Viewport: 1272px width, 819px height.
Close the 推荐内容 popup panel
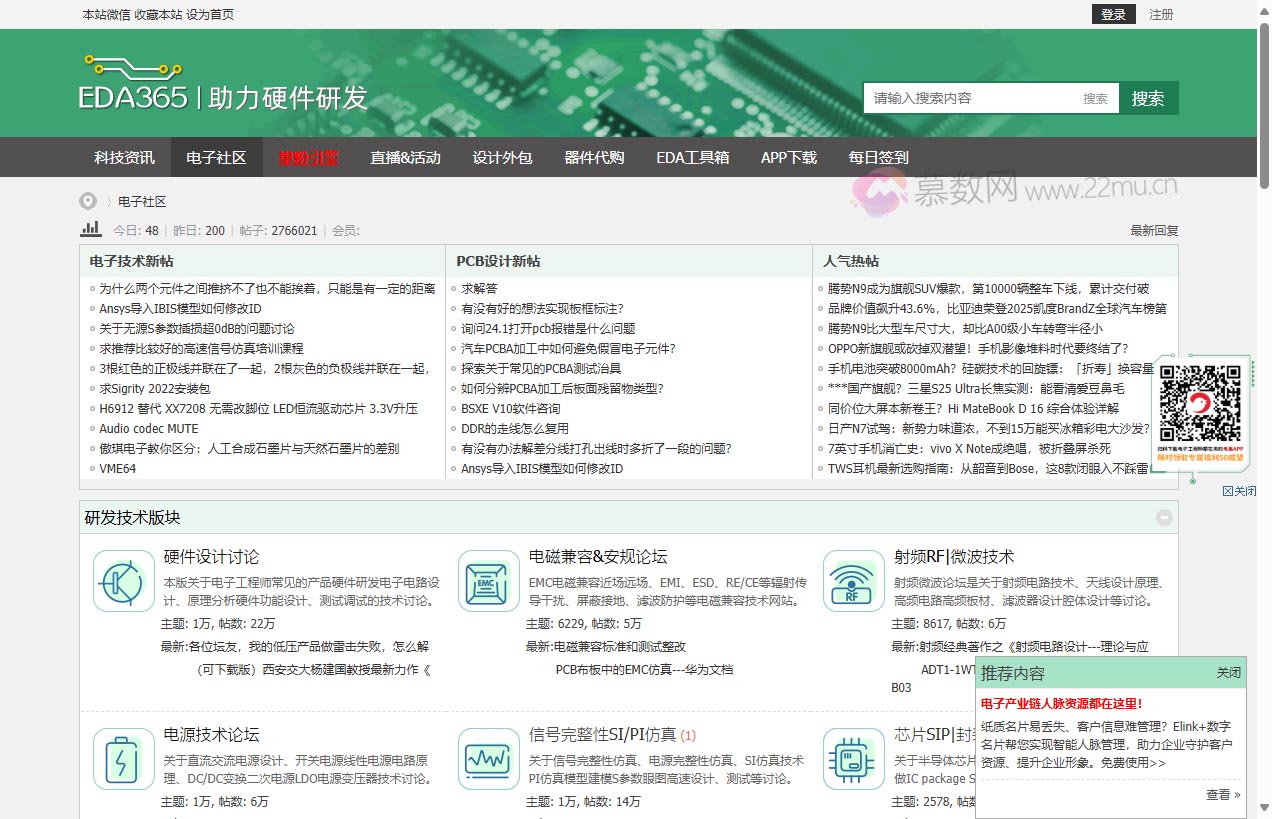click(x=1228, y=673)
